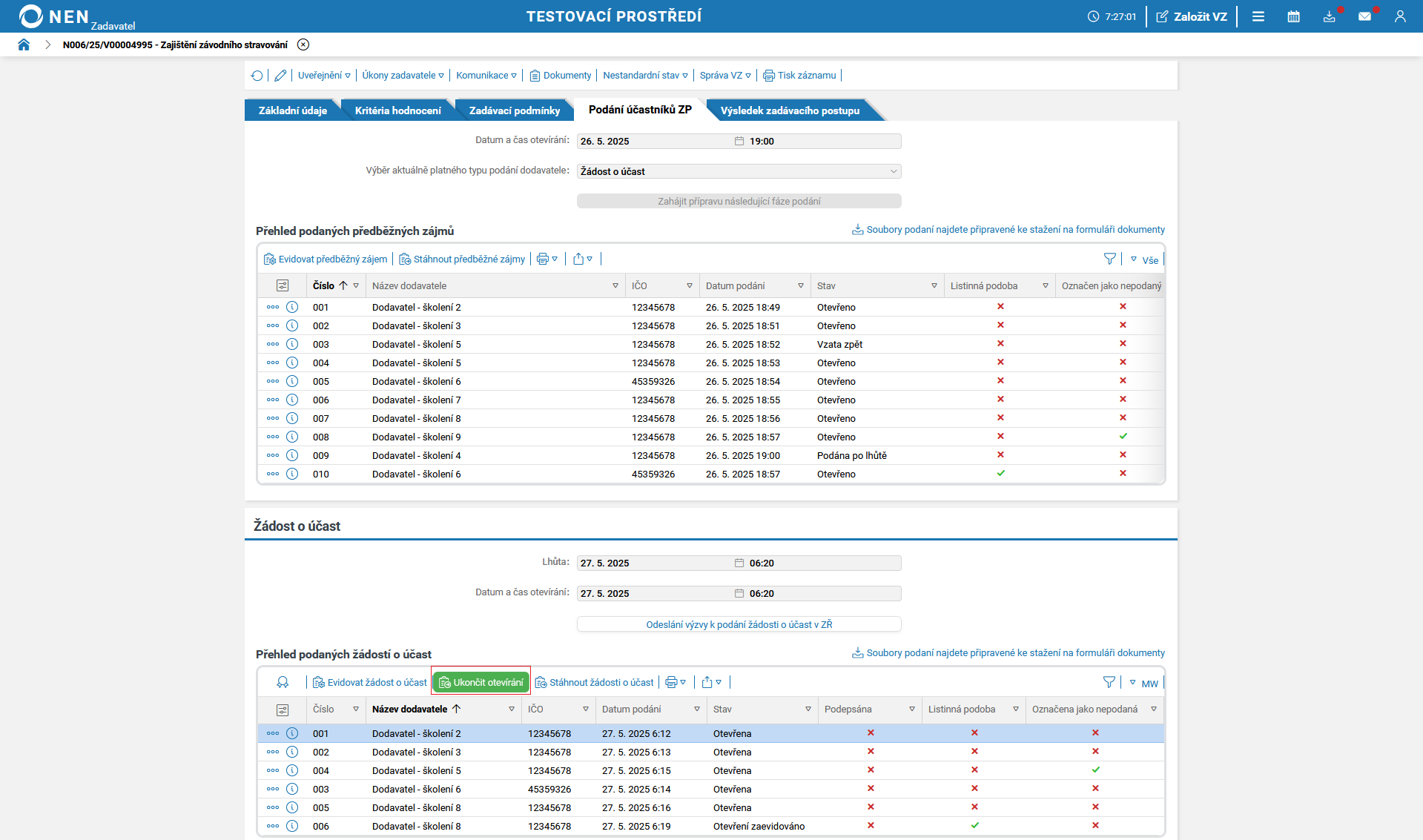This screenshot has height=840, width=1423.
Task: Open the mail messages icon
Action: point(1364,16)
